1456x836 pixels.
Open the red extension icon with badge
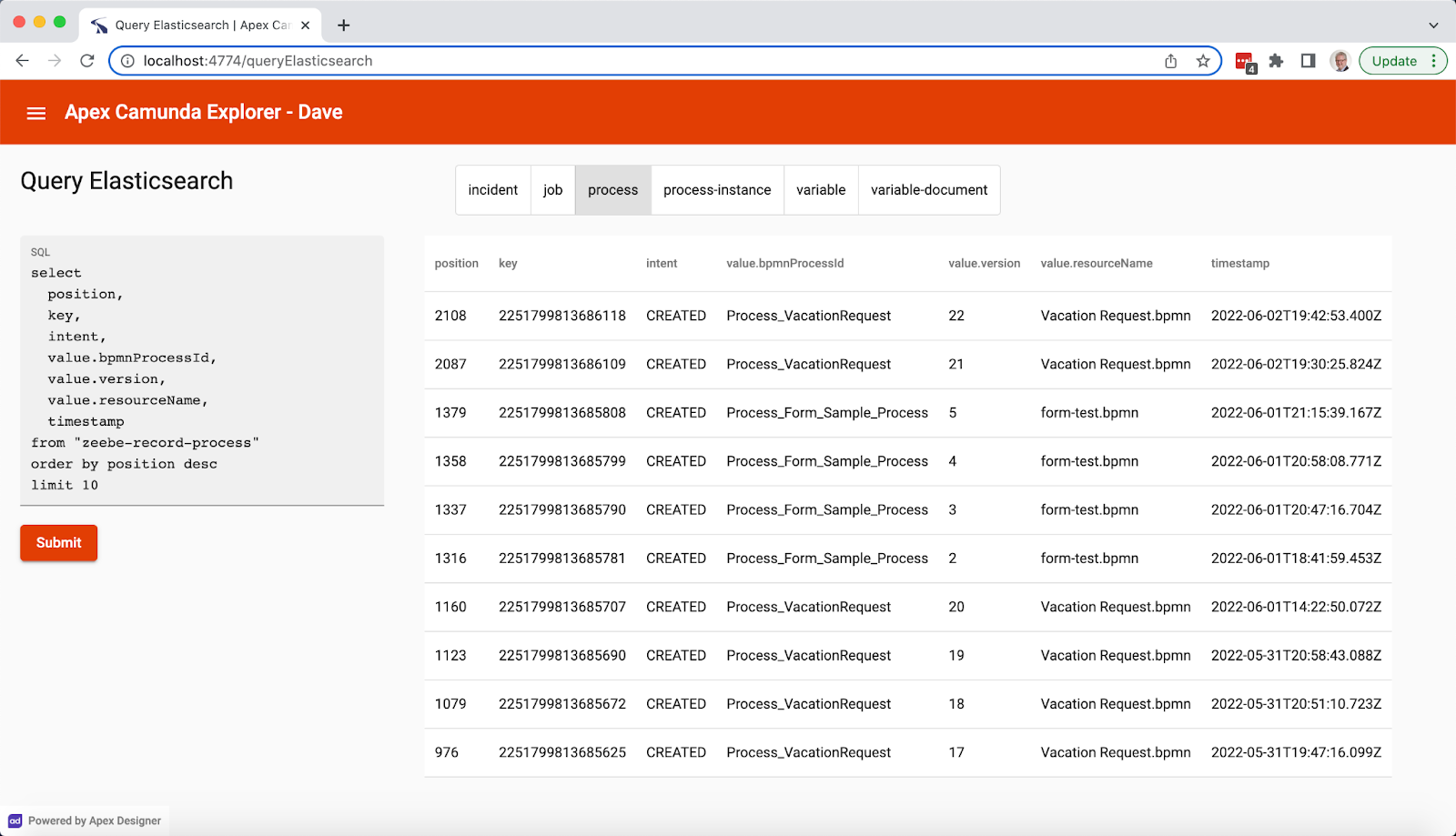click(x=1245, y=62)
